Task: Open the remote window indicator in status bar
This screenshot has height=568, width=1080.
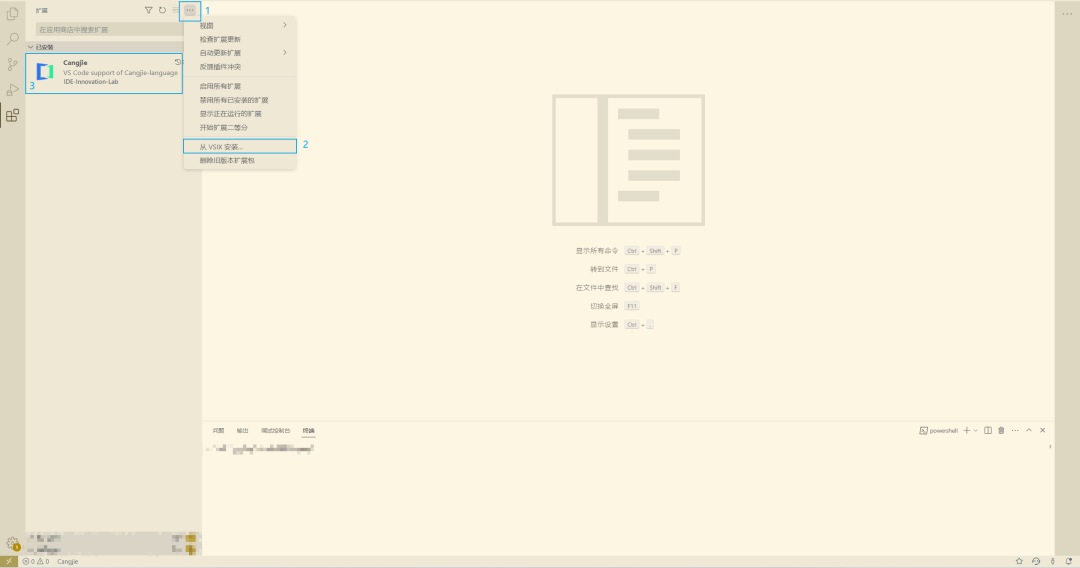Action: pyautogui.click(x=8, y=561)
